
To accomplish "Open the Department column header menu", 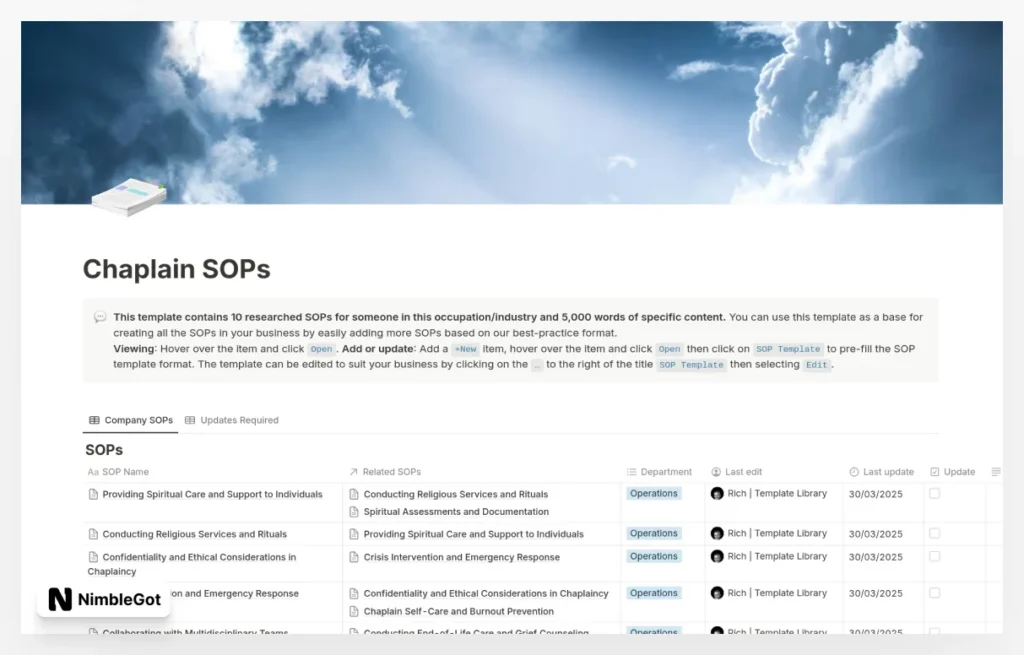I will coord(659,472).
